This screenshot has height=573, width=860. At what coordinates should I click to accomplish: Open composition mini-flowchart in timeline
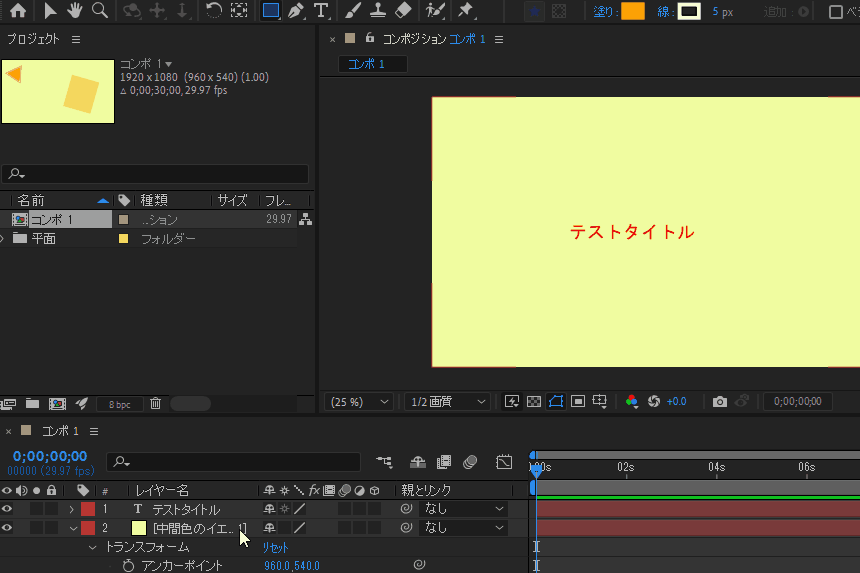[x=384, y=462]
